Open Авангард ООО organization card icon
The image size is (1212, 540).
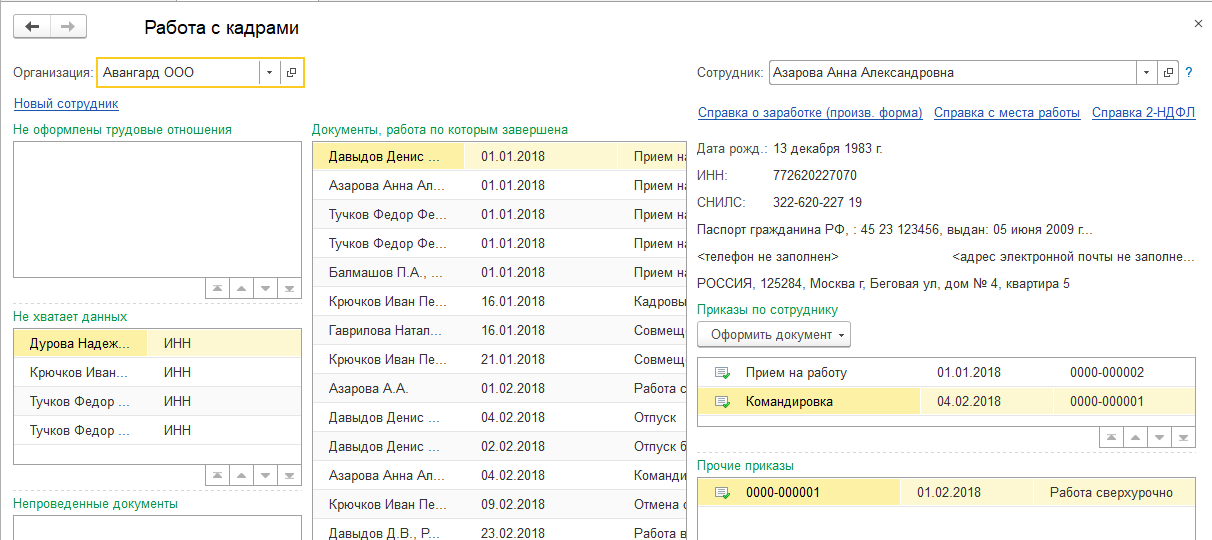[290, 72]
